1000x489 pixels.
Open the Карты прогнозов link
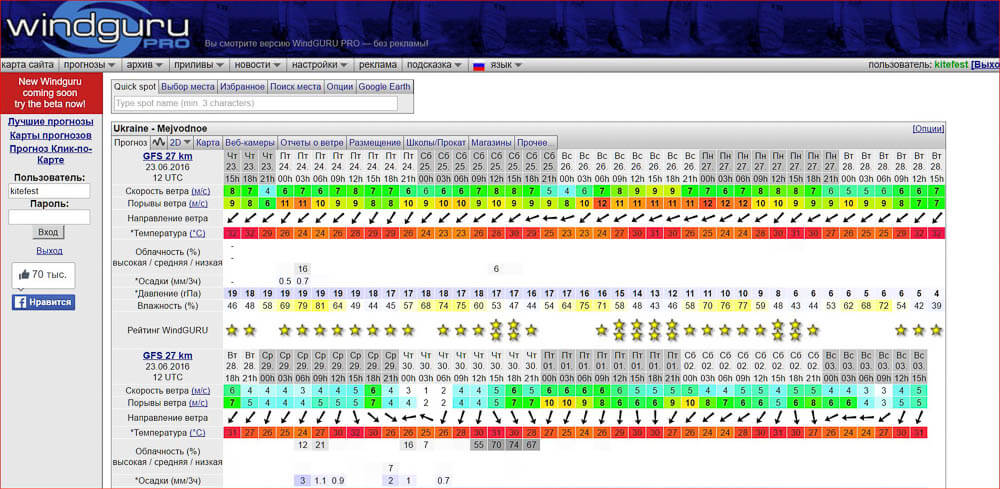click(x=50, y=135)
